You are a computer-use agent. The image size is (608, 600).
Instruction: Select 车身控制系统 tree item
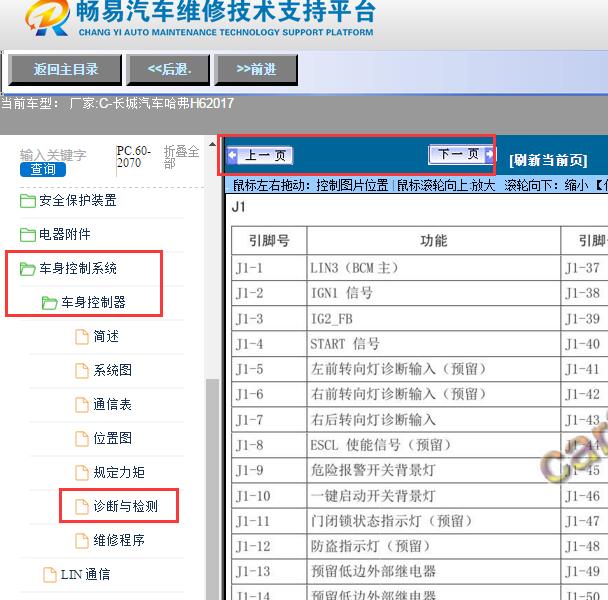coord(78,268)
